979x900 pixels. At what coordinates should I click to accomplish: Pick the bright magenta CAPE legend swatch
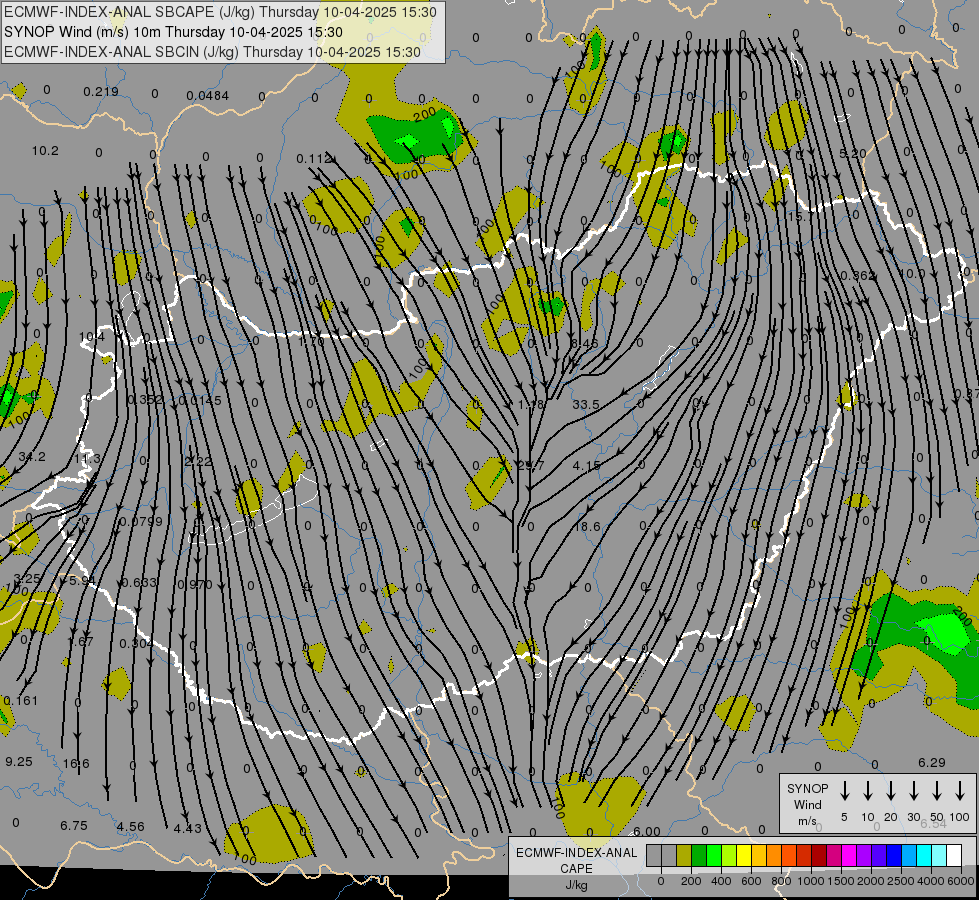point(849,855)
